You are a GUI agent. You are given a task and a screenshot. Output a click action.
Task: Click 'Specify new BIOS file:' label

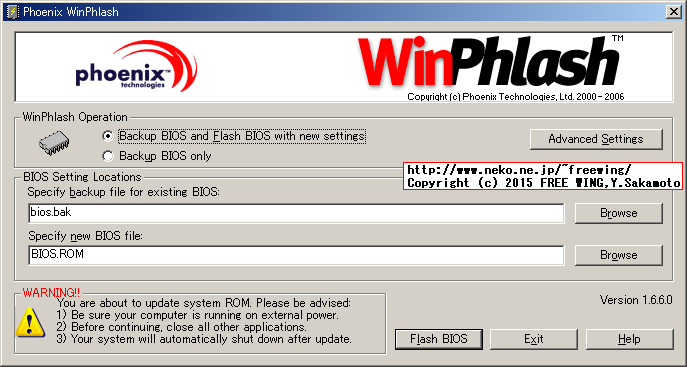pyautogui.click(x=85, y=236)
